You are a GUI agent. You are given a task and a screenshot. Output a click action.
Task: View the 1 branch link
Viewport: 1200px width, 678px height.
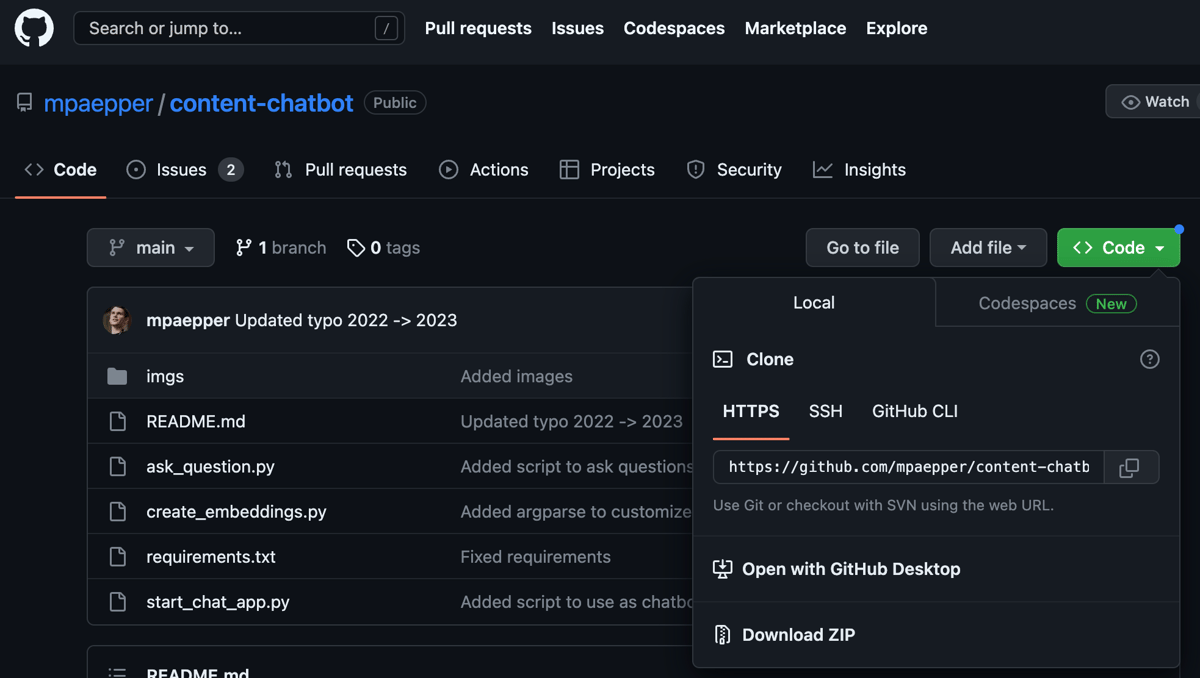point(281,247)
